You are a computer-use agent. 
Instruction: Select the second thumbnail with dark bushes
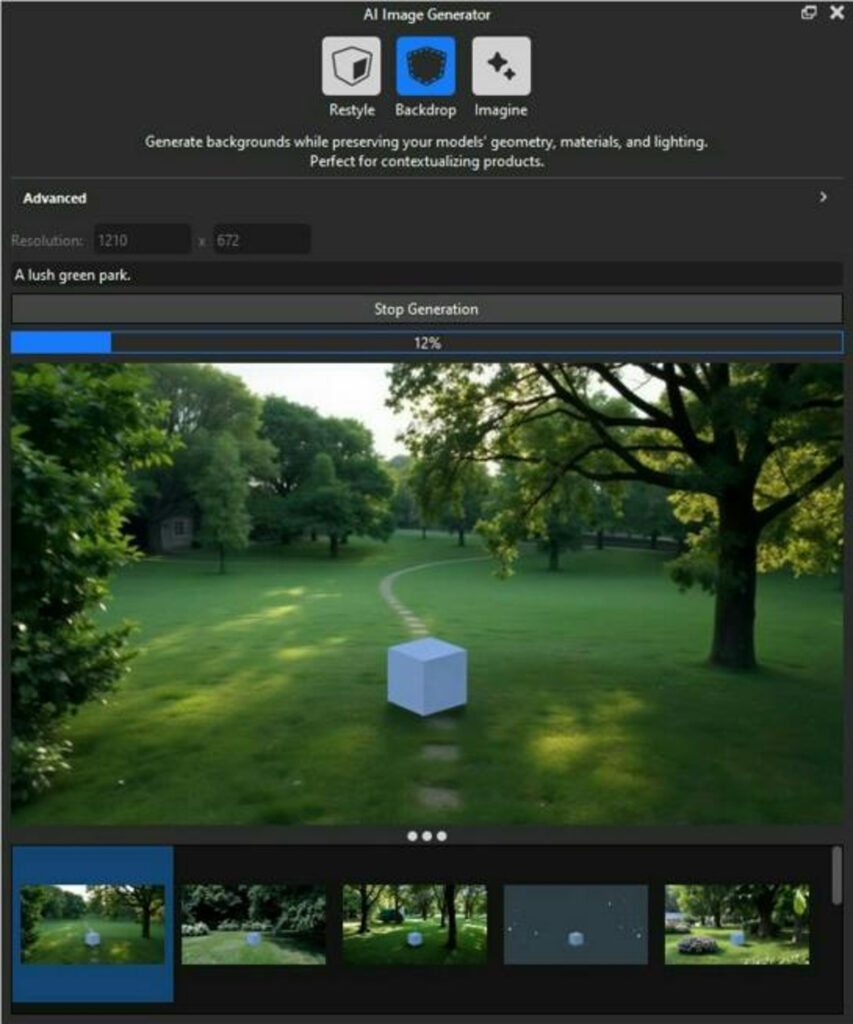[x=253, y=924]
